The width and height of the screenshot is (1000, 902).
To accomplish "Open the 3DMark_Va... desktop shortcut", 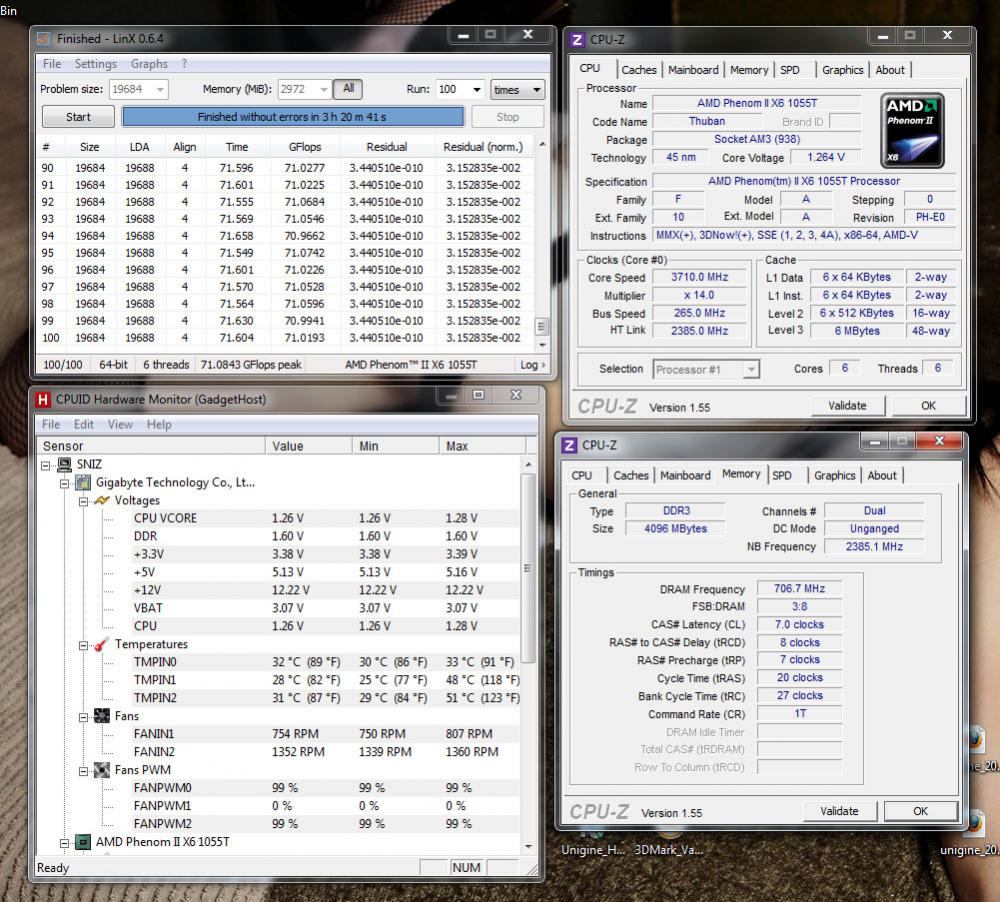I will point(668,850).
